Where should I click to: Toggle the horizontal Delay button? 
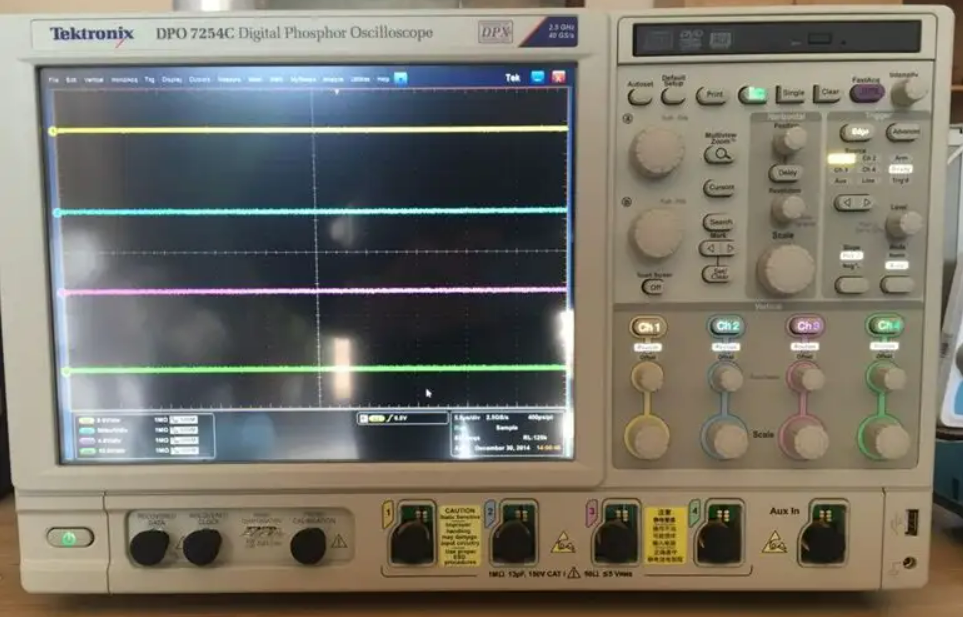pos(786,173)
